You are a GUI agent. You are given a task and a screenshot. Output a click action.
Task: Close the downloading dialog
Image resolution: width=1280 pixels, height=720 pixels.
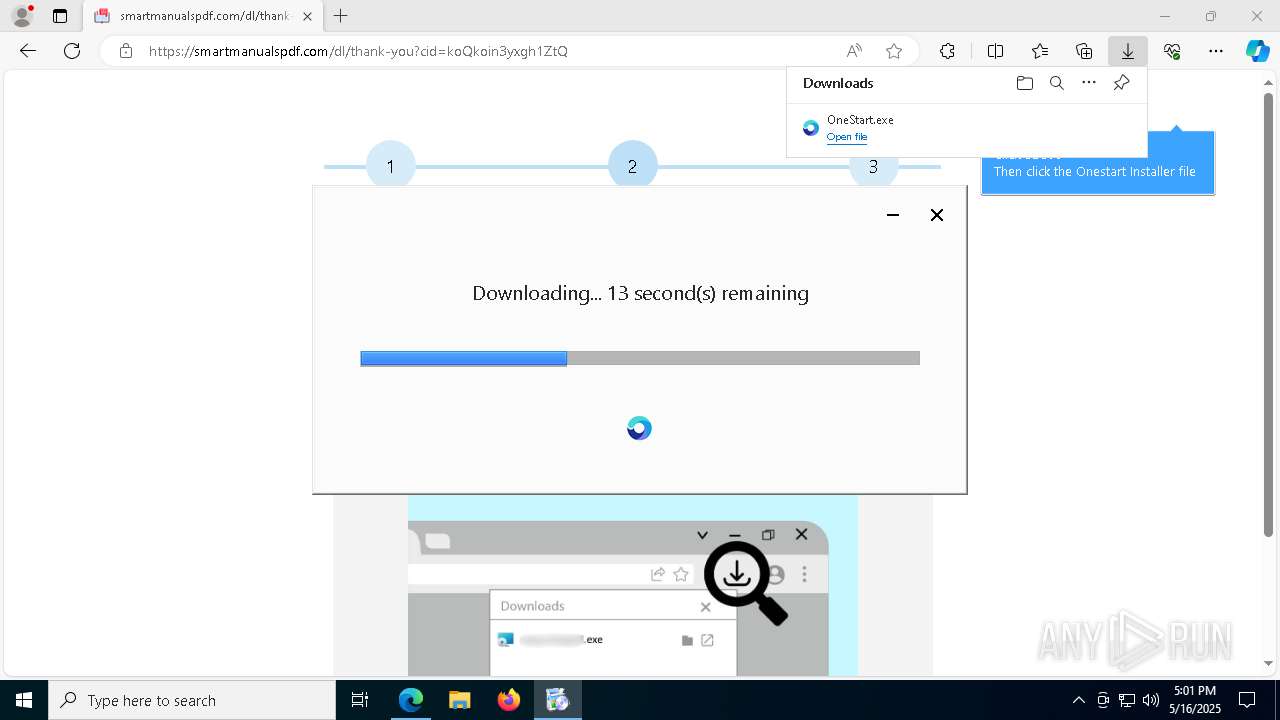coord(937,215)
